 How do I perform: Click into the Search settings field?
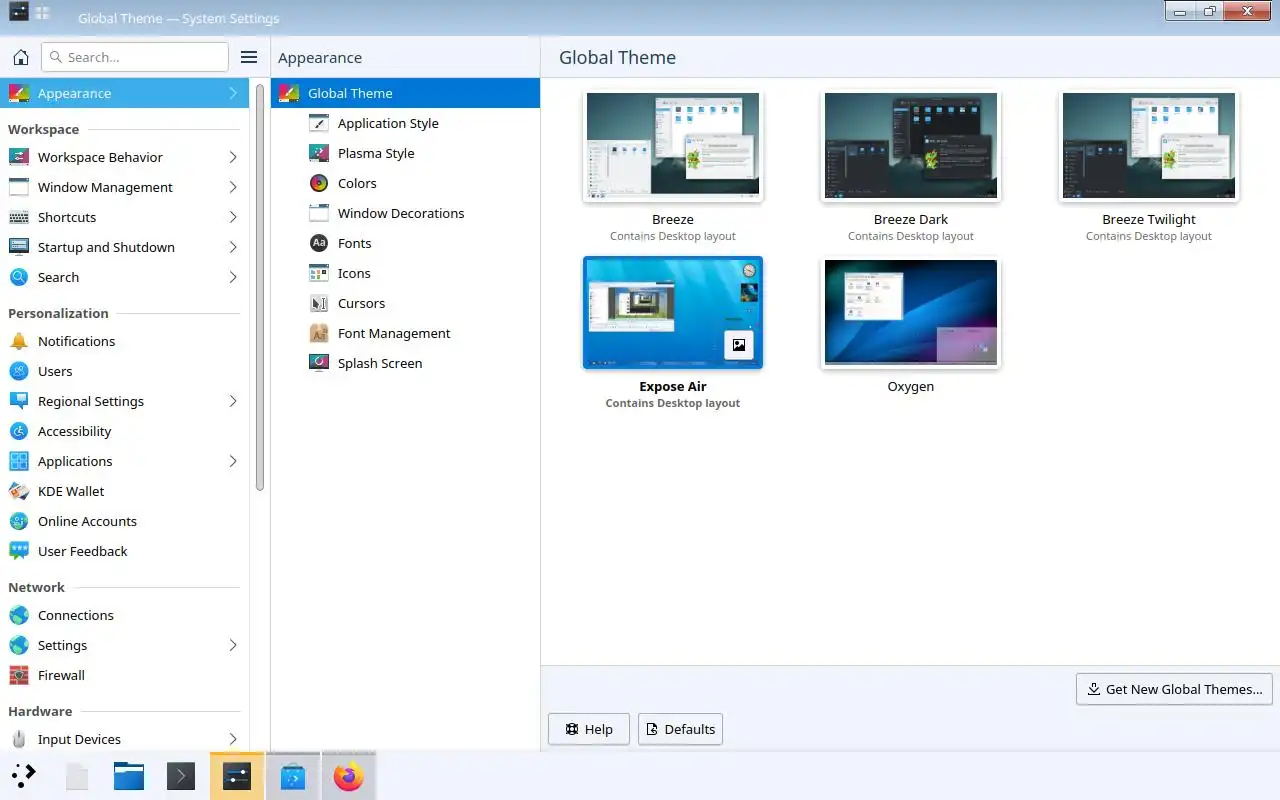tap(135, 57)
